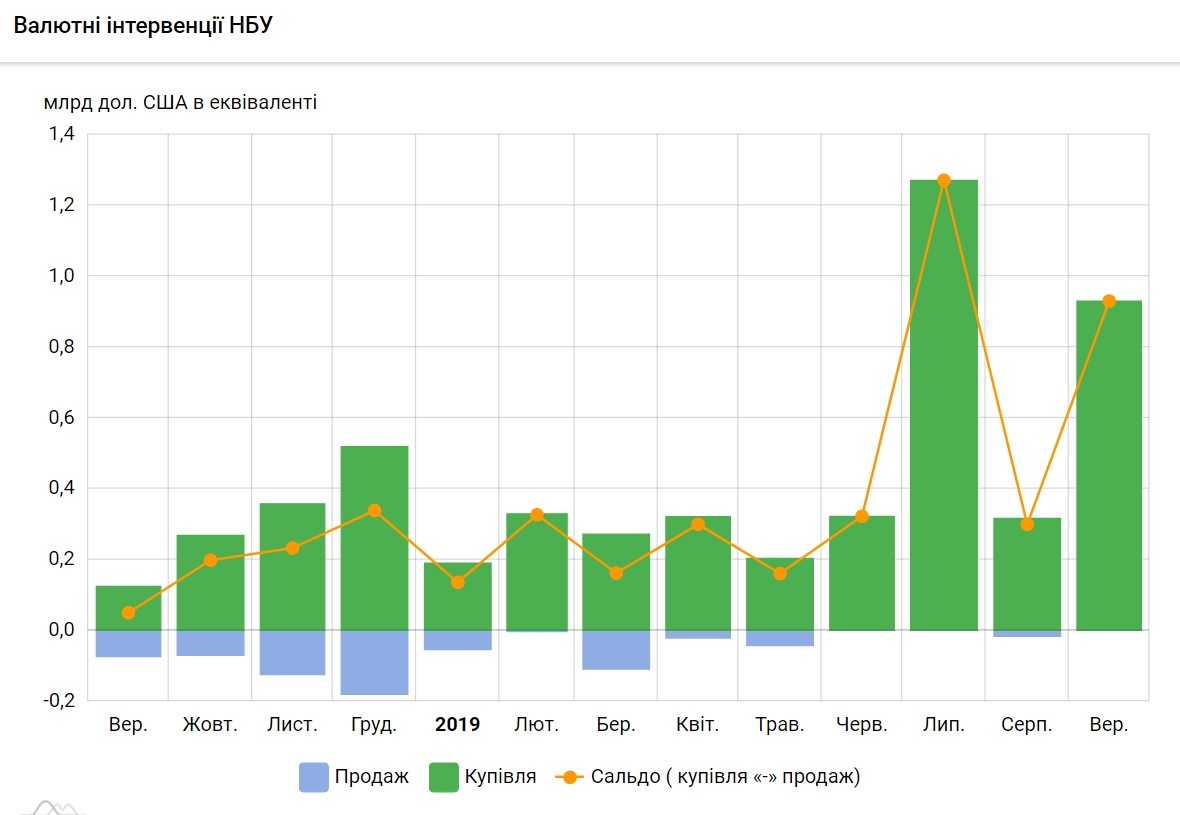Click the blue sales bar for Бер.
The width and height of the screenshot is (1180, 815).
click(x=616, y=649)
